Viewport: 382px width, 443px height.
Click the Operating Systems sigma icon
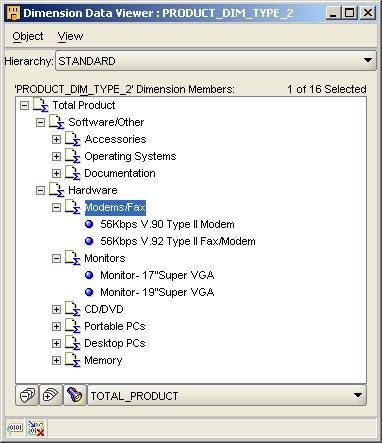click(73, 156)
